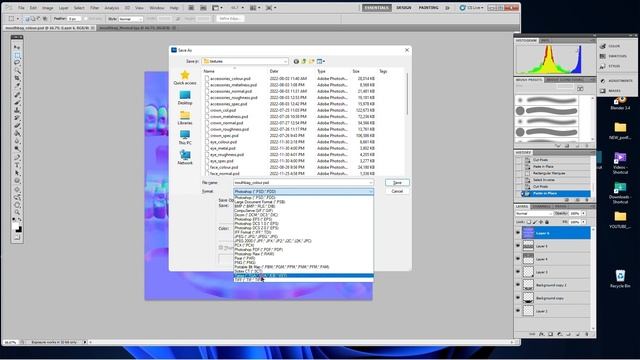Select Layer 4 row in Layers panel

point(556,259)
